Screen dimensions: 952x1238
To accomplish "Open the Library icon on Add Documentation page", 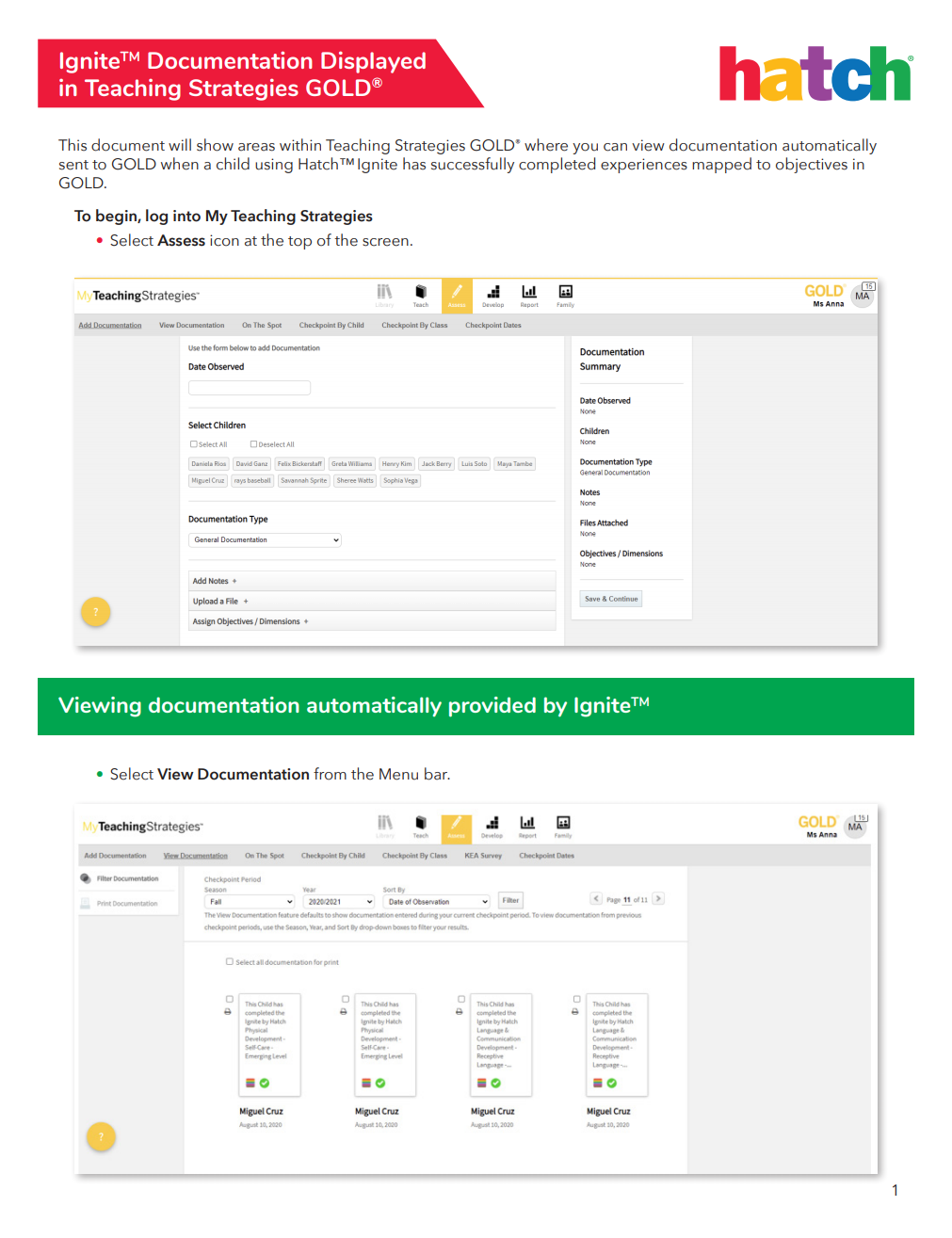I will coord(384,296).
